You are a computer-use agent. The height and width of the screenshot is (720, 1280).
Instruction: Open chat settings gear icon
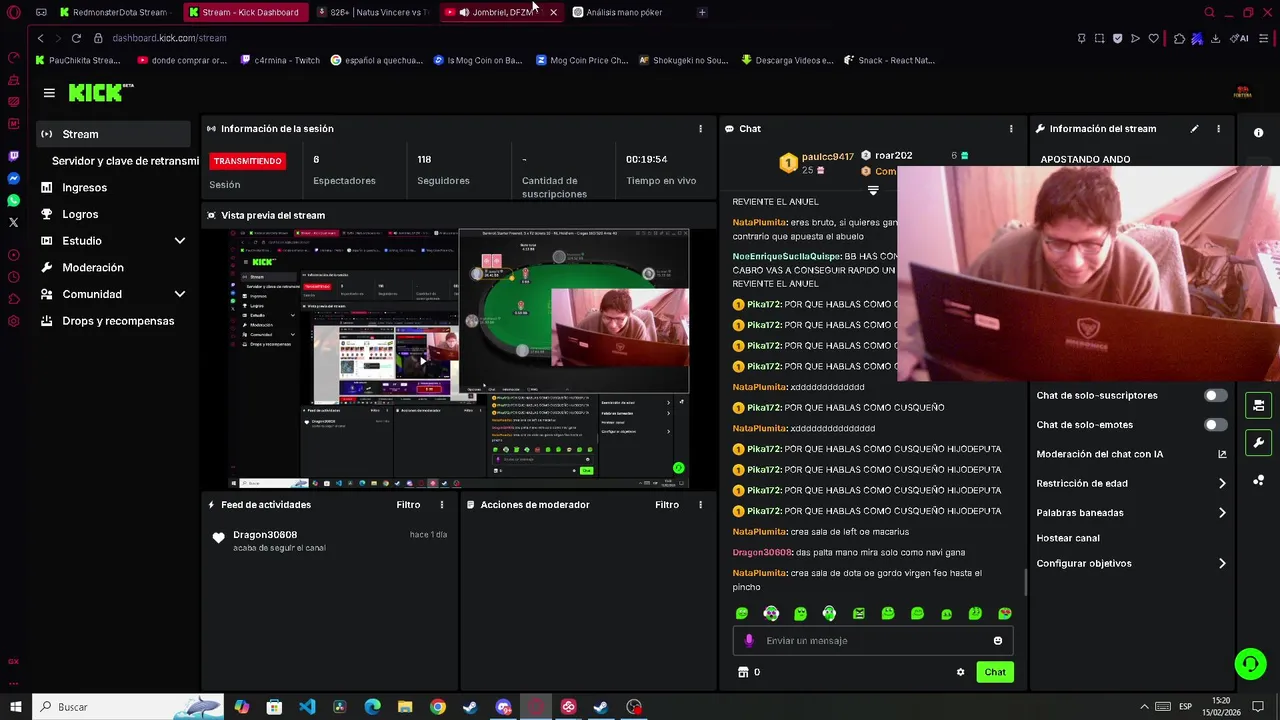pos(961,672)
